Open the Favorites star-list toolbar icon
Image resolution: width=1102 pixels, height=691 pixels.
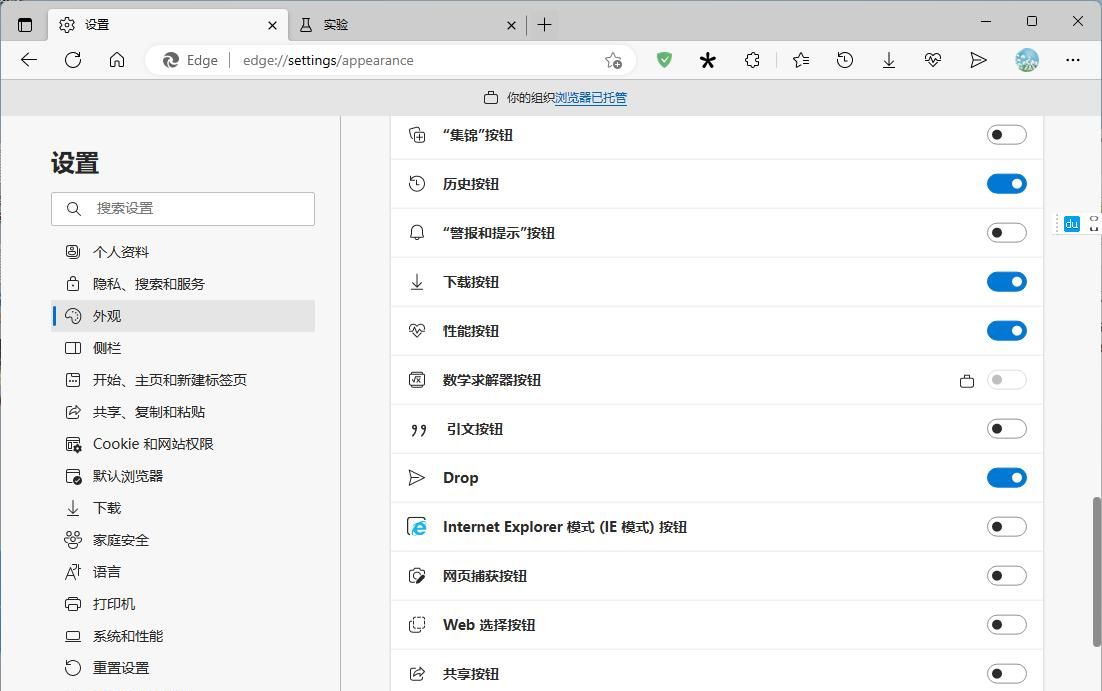801,60
